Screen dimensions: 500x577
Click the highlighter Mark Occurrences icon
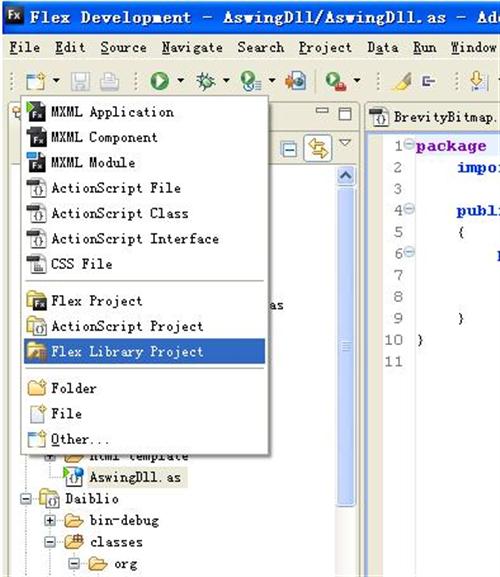point(403,81)
